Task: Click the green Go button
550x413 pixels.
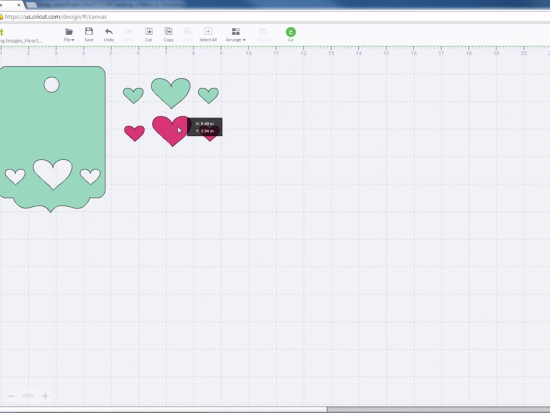Action: tap(290, 34)
